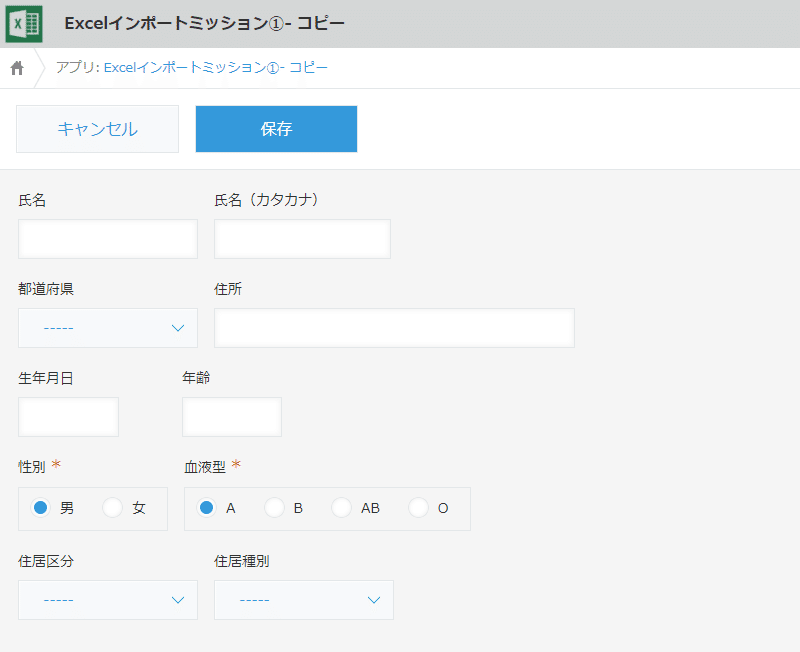800x652 pixels.
Task: Click the Excel app icon in the header
Action: pyautogui.click(x=24, y=23)
